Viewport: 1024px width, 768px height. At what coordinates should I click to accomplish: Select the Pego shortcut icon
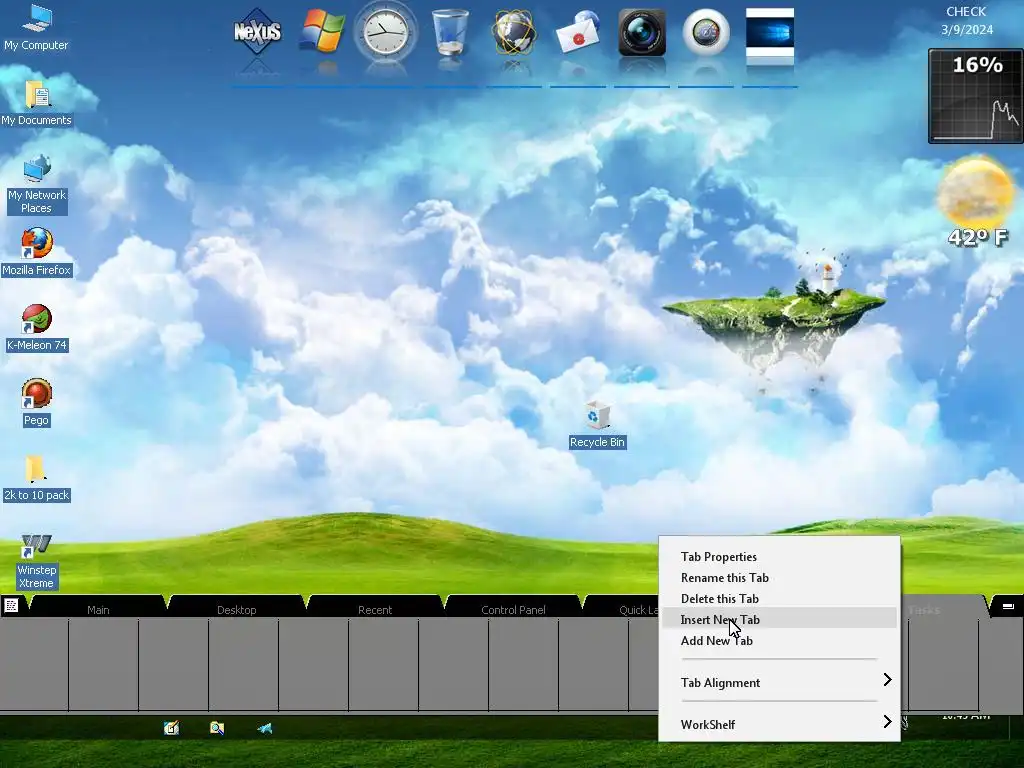[37, 403]
